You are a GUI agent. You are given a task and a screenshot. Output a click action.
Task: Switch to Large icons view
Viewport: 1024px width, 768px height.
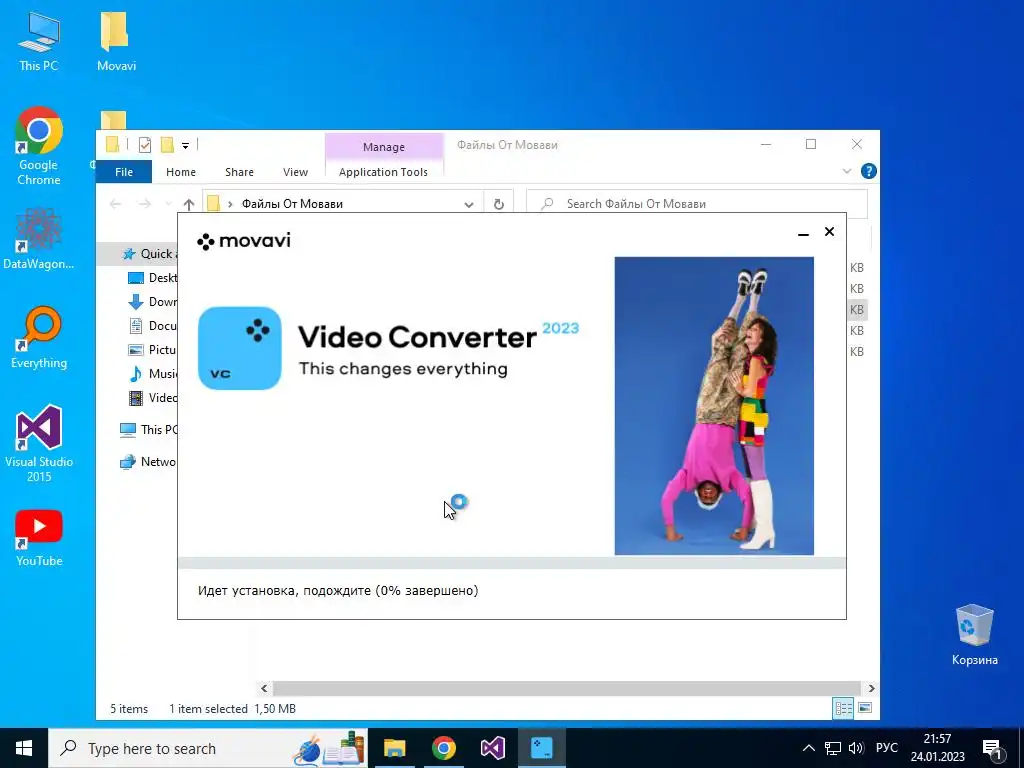[x=865, y=708]
